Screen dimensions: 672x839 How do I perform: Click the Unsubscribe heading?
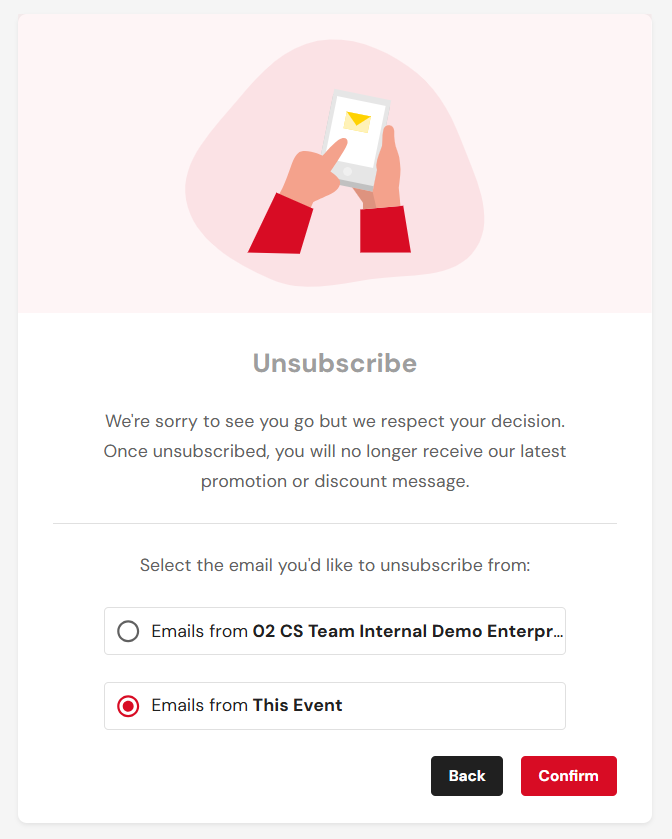click(x=335, y=363)
